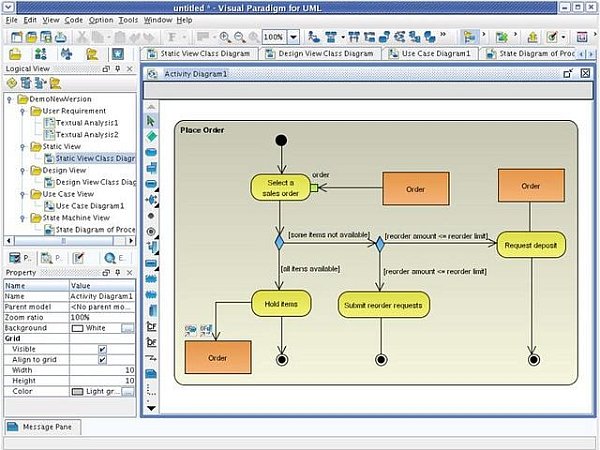This screenshot has width=600, height=450.
Task: Pick the green diamond decision node tool
Action: coord(151,134)
